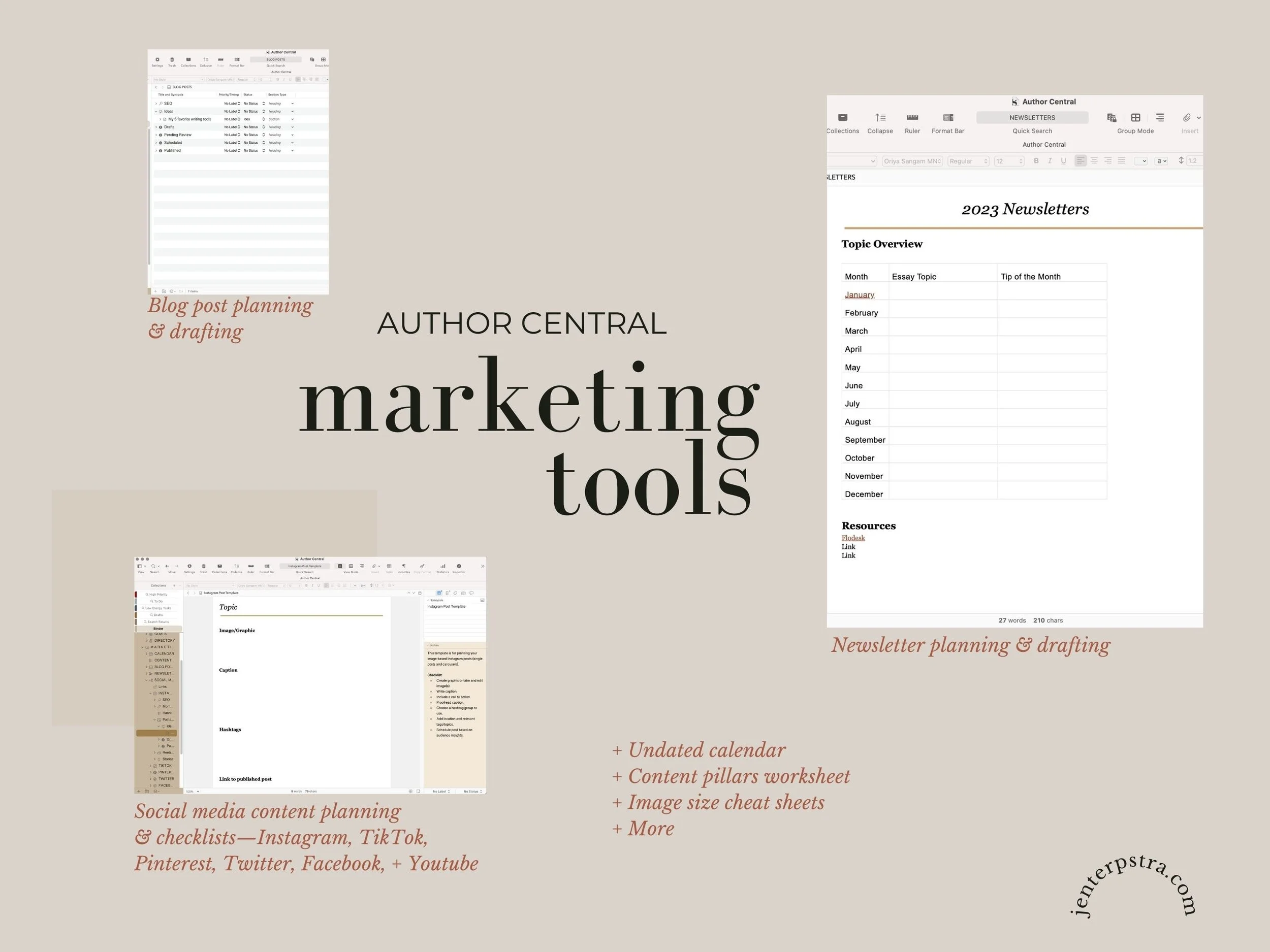This screenshot has height=952, width=1270.
Task: Open the Inspector in the Instagram template window
Action: click(459, 567)
